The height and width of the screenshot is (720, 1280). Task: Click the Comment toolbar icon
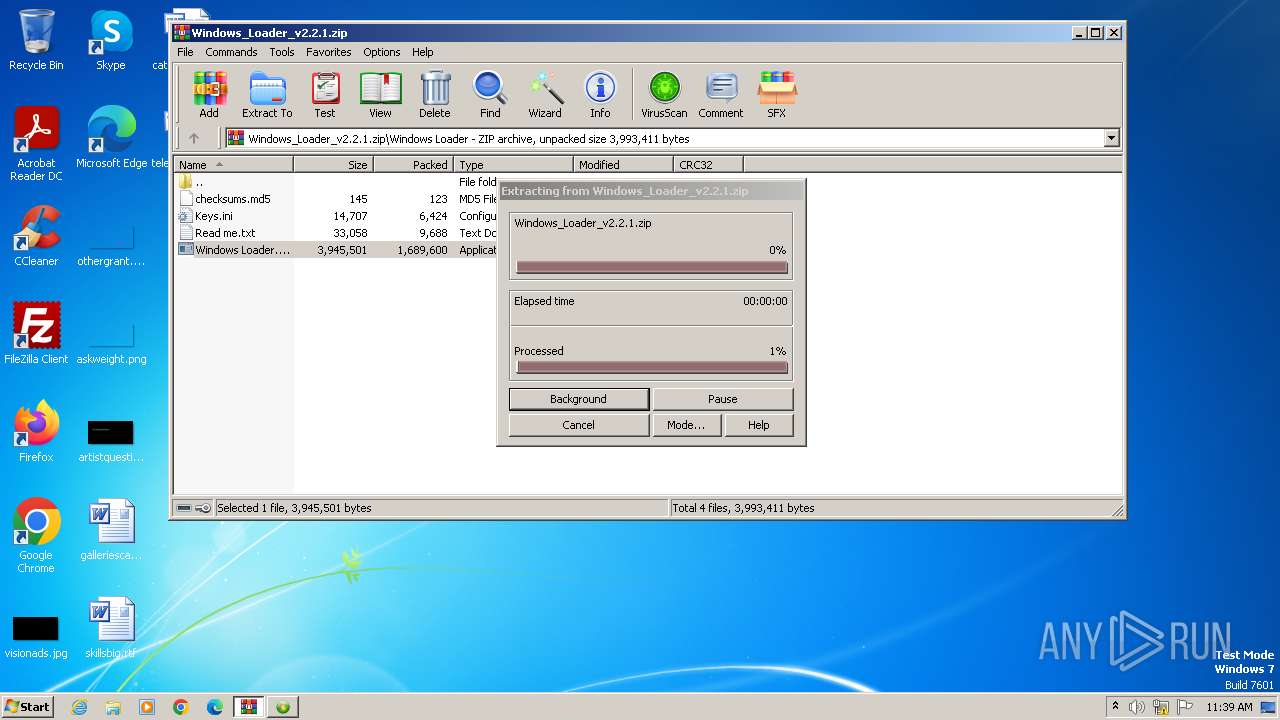(x=721, y=95)
